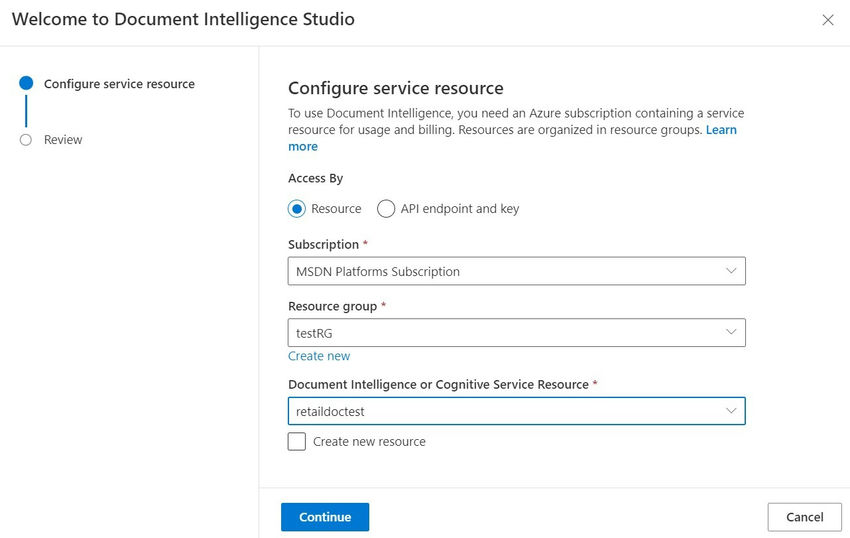This screenshot has height=538, width=850.
Task: Click the chevron beside retaildoctest
Action: (731, 411)
